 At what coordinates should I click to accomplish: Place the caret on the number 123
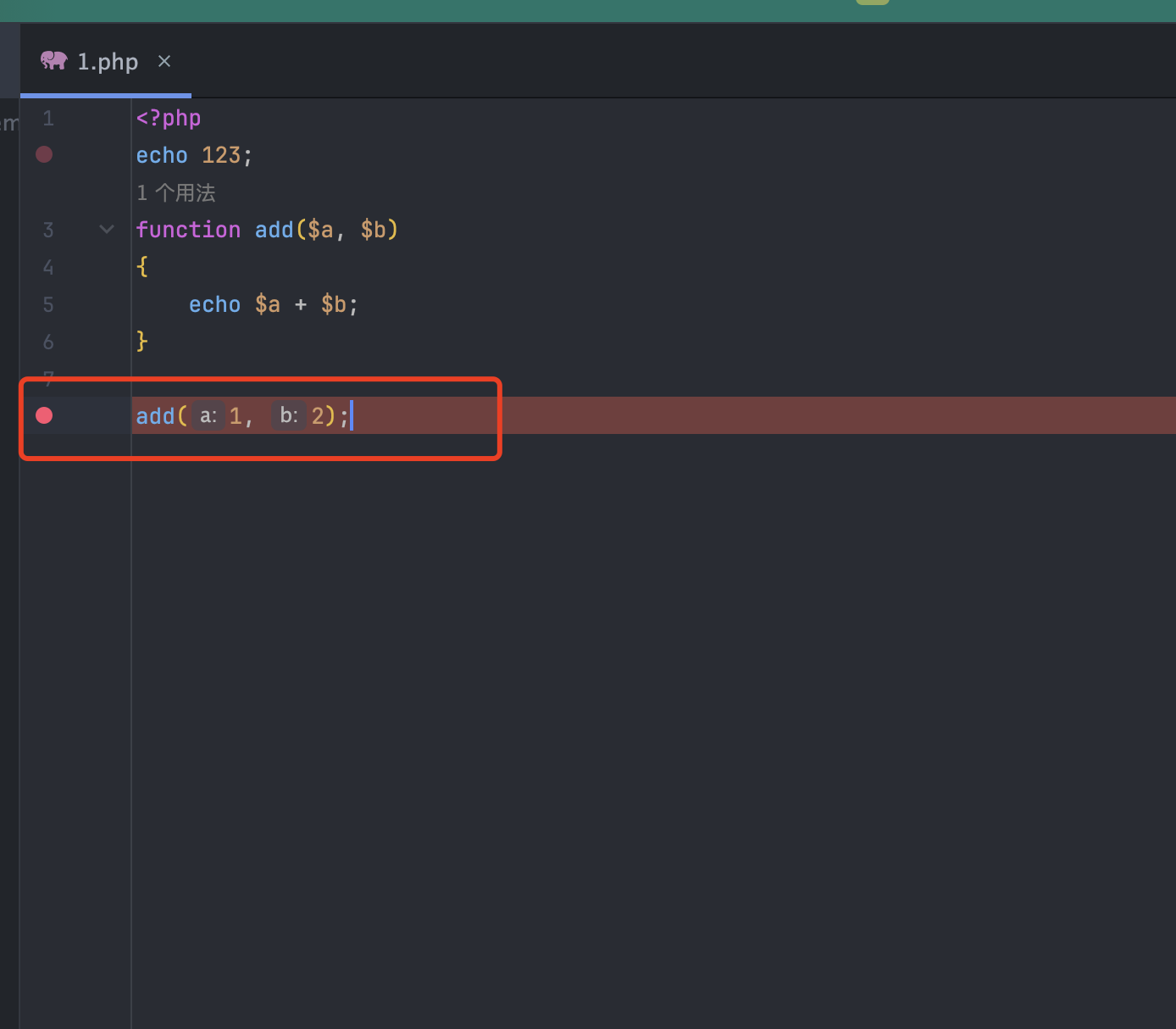point(221,155)
